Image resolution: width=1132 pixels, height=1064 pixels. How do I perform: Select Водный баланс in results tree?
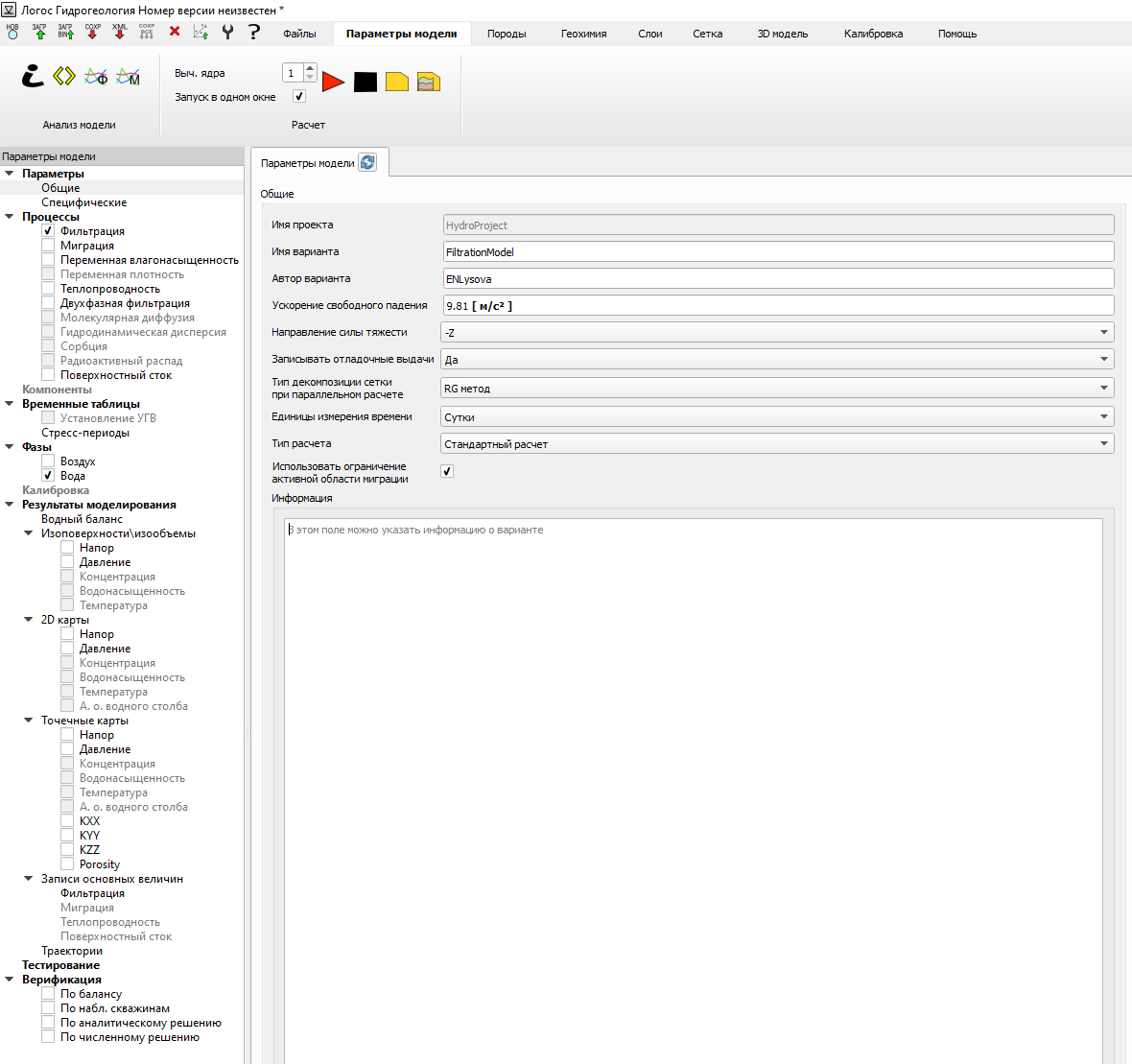click(82, 519)
